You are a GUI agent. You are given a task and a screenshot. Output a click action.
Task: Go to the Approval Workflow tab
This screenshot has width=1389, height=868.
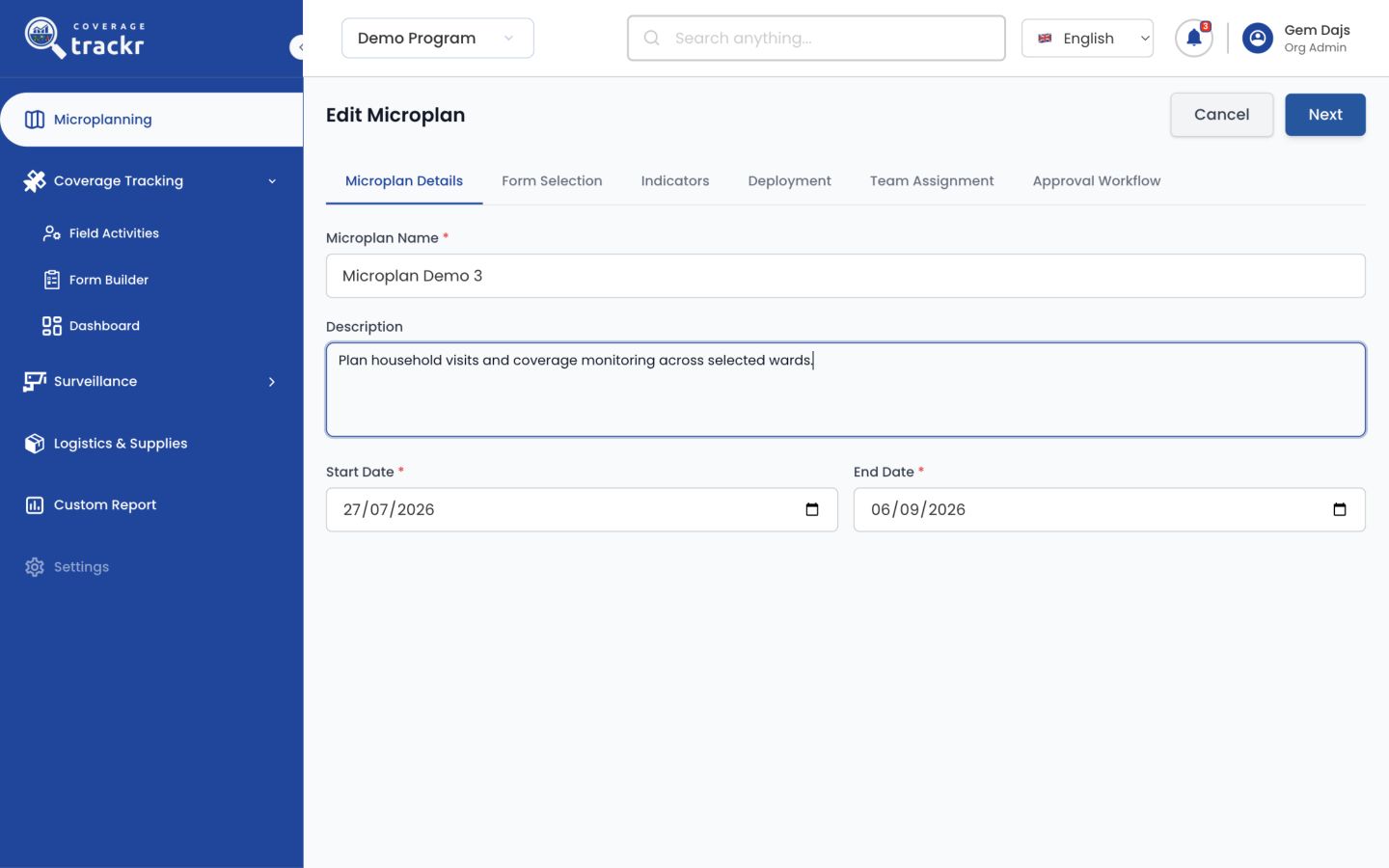(x=1097, y=181)
